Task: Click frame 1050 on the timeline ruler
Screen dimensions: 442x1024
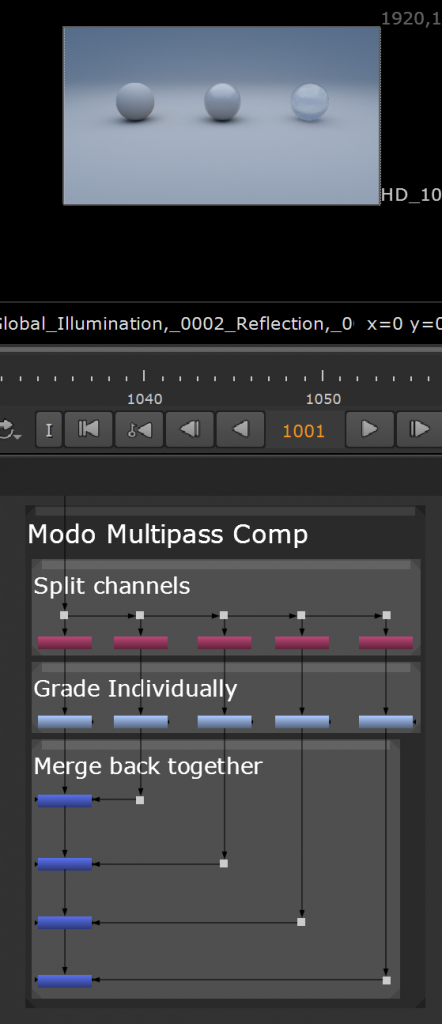Action: [323, 376]
